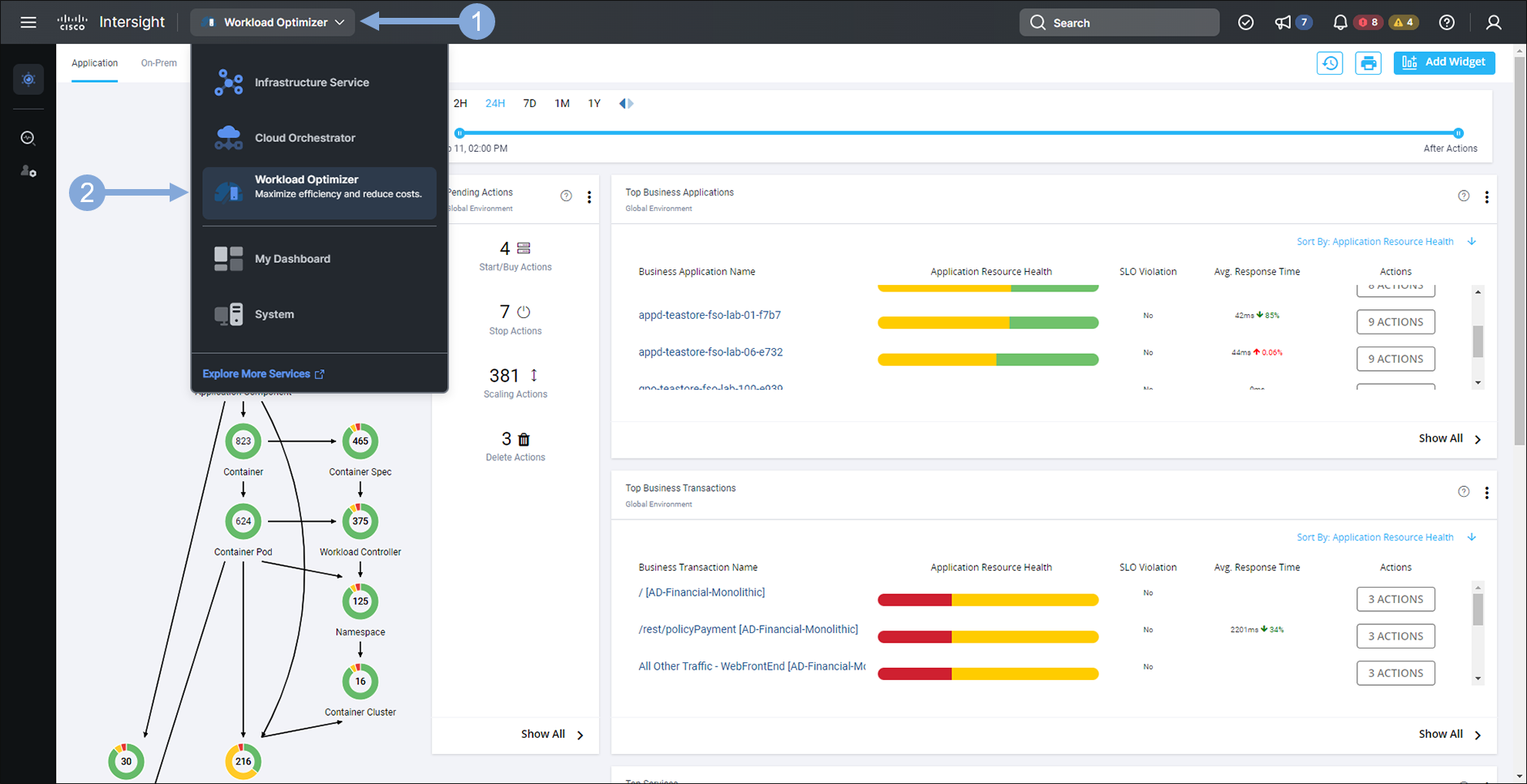Switch to the Application tab

click(94, 63)
